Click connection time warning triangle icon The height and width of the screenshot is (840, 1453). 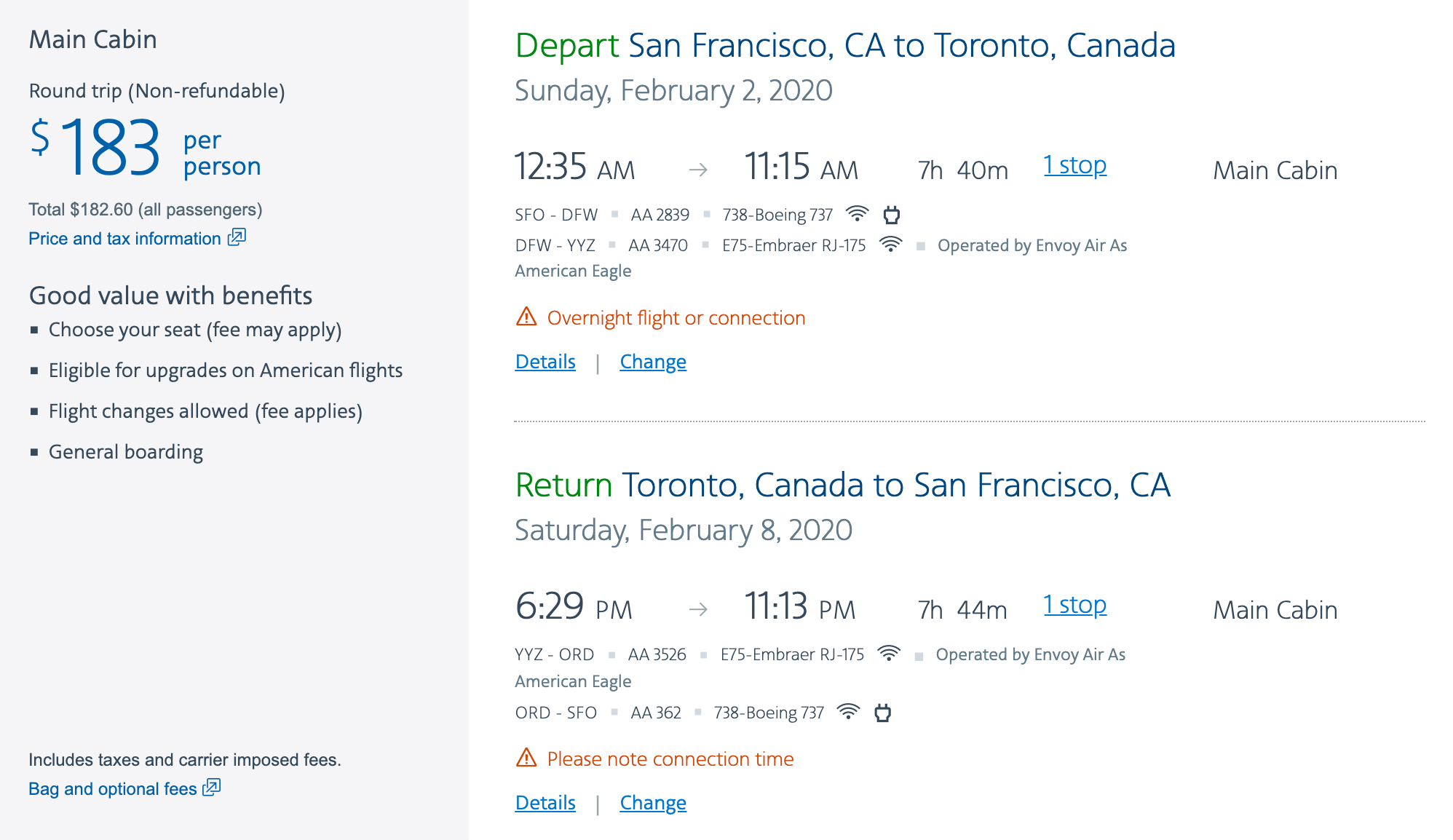526,758
